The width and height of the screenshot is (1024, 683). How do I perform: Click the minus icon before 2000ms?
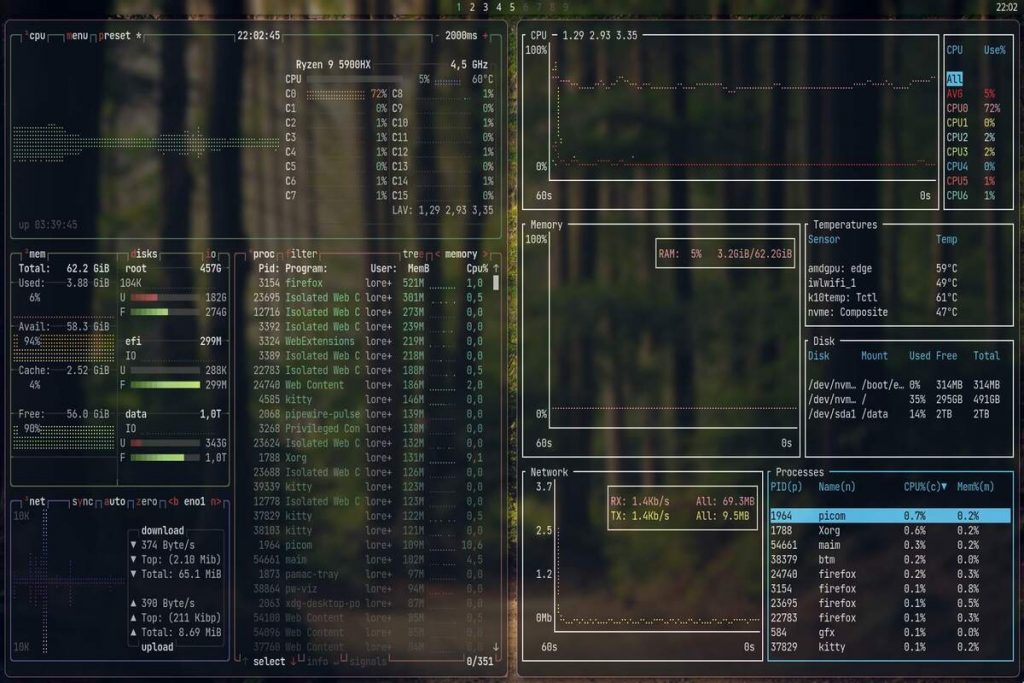(x=436, y=35)
